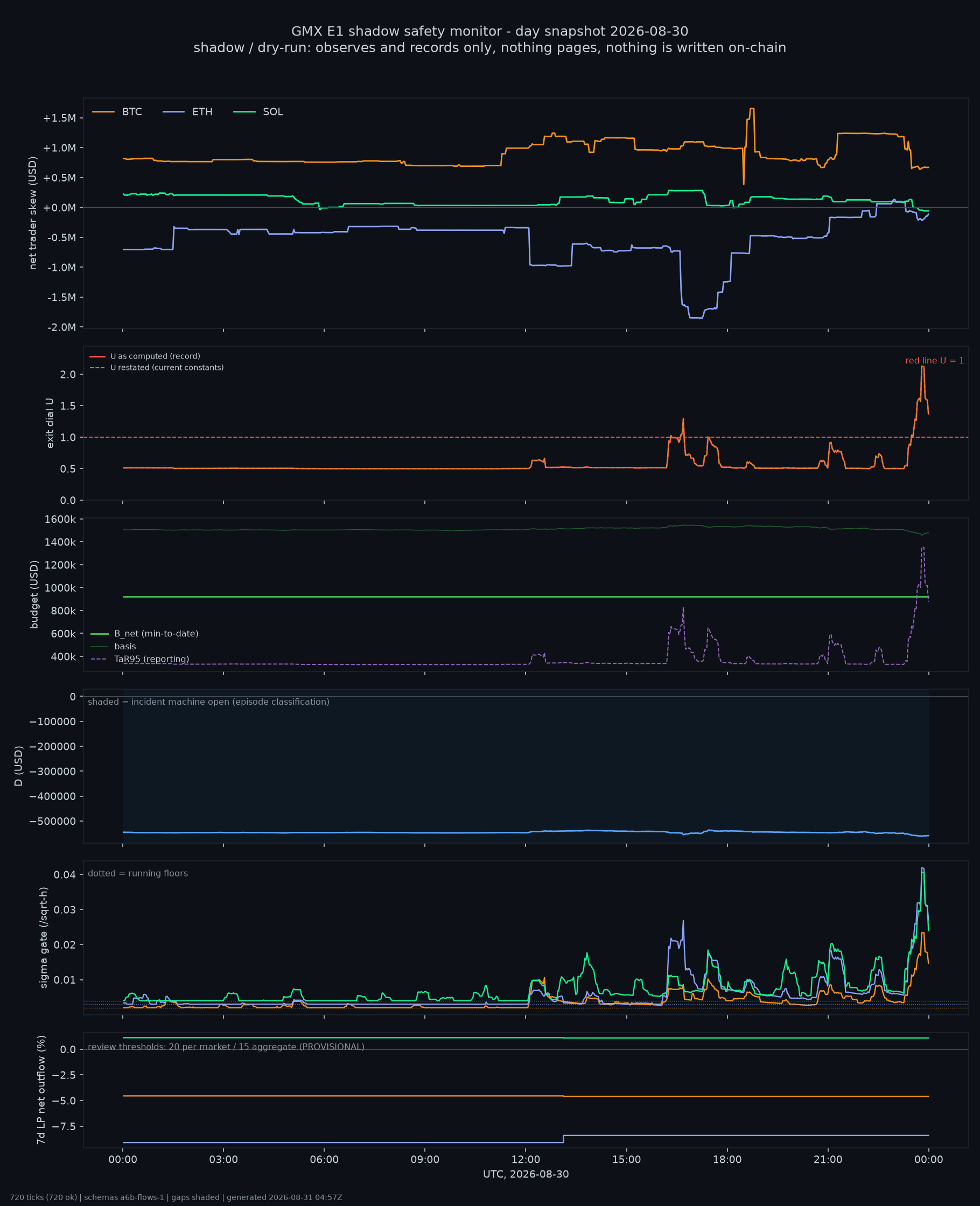Click the ETH legend entry
Image resolution: width=980 pixels, height=1206 pixels.
tap(187, 112)
